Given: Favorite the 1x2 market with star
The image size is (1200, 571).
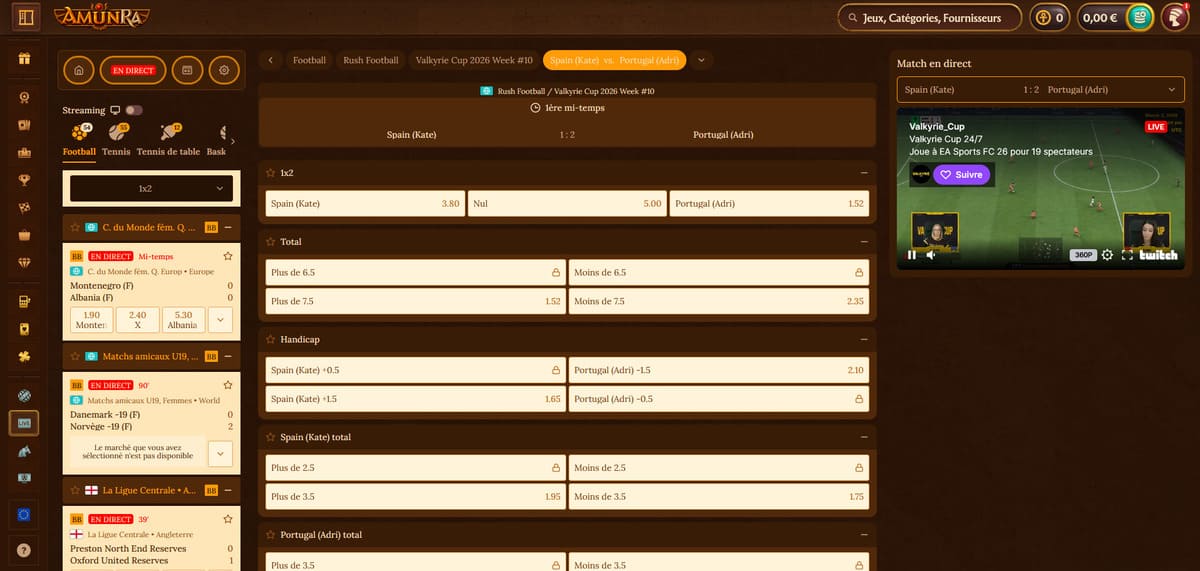Looking at the screenshot, I should [271, 173].
